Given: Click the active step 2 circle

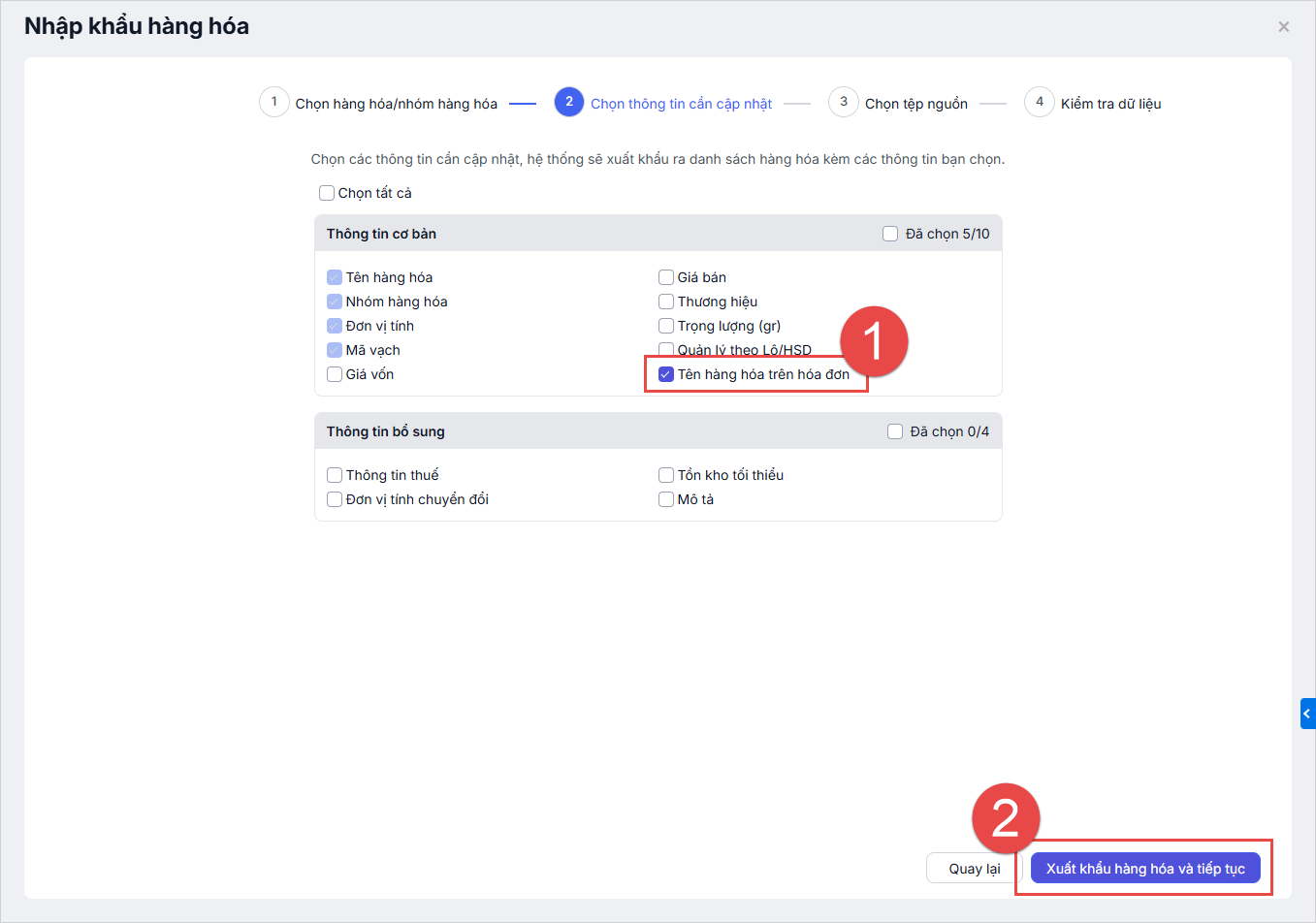Looking at the screenshot, I should point(569,102).
